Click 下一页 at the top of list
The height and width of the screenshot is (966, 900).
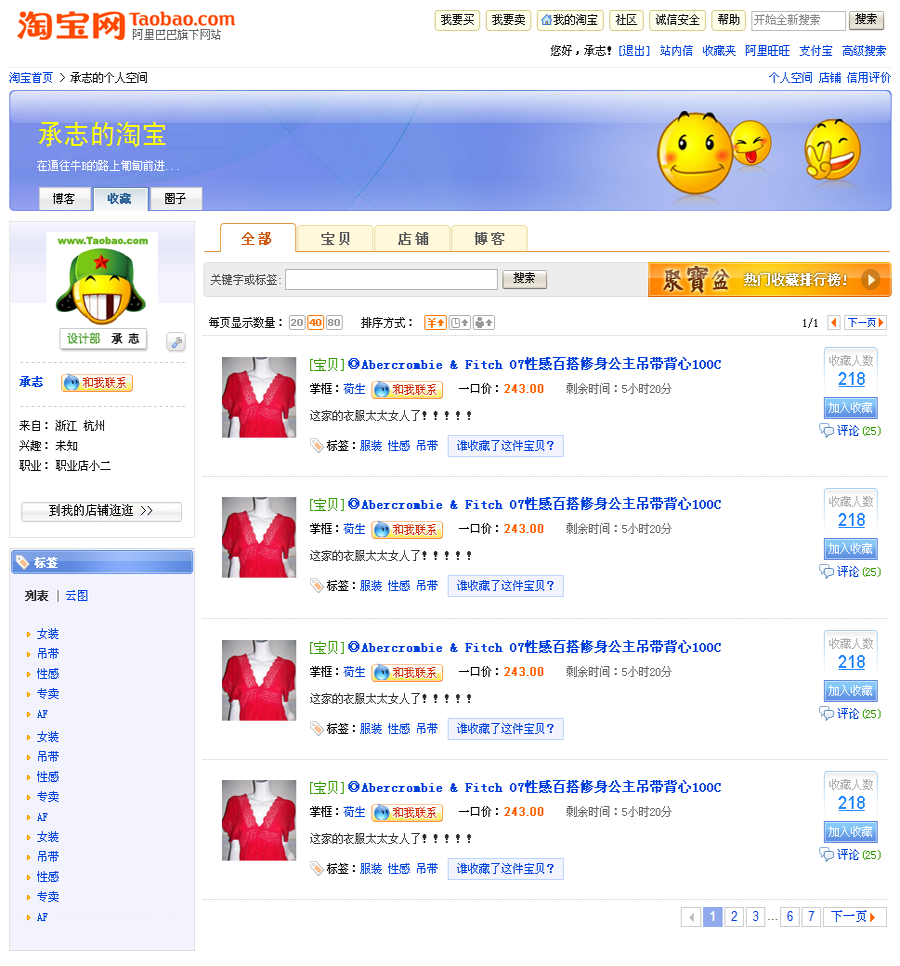[x=866, y=322]
